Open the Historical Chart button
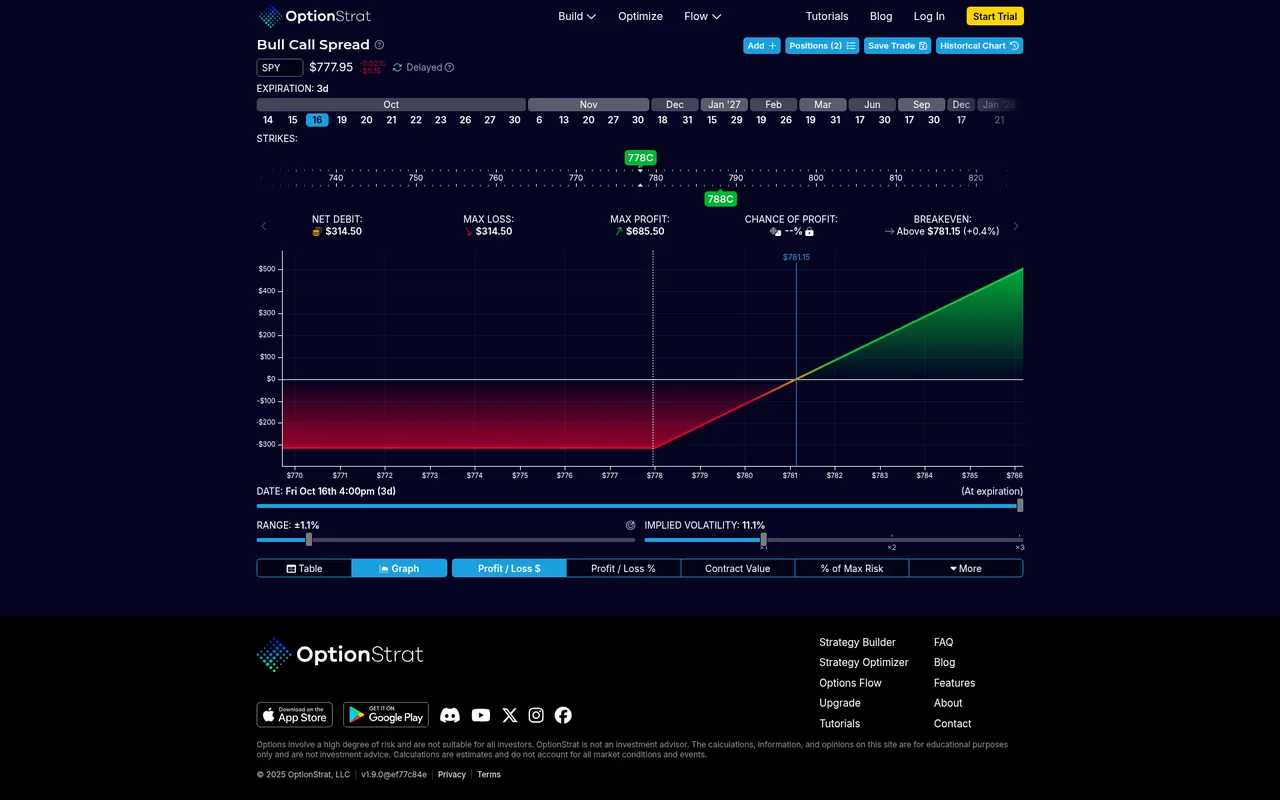 pyautogui.click(x=979, y=46)
